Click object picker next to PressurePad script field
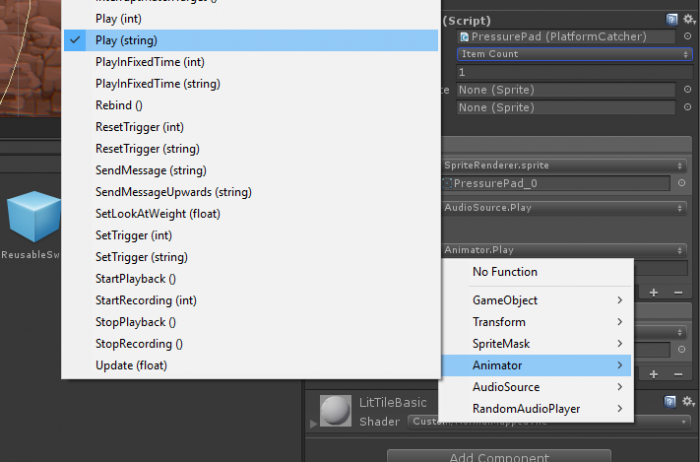The image size is (700, 462). tap(688, 37)
